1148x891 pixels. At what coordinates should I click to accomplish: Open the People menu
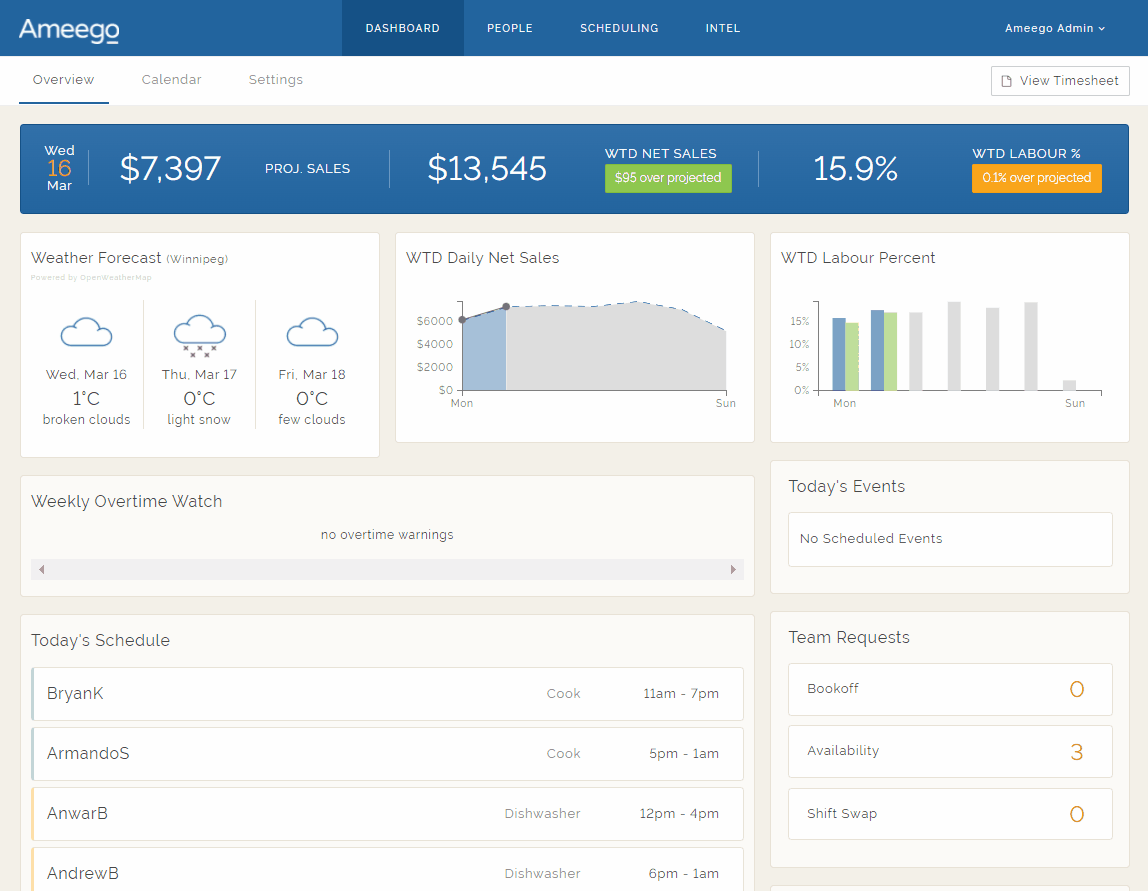tap(509, 28)
